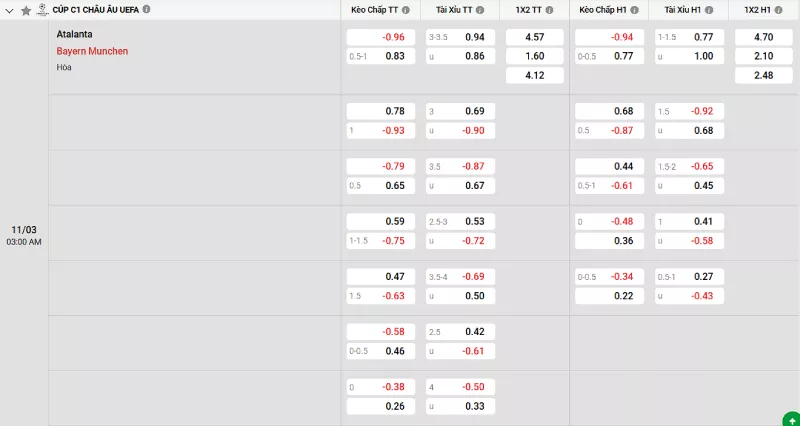Pick Bayern win odds 1.60 in 1X2 TT
The image size is (800, 426).
tap(534, 56)
